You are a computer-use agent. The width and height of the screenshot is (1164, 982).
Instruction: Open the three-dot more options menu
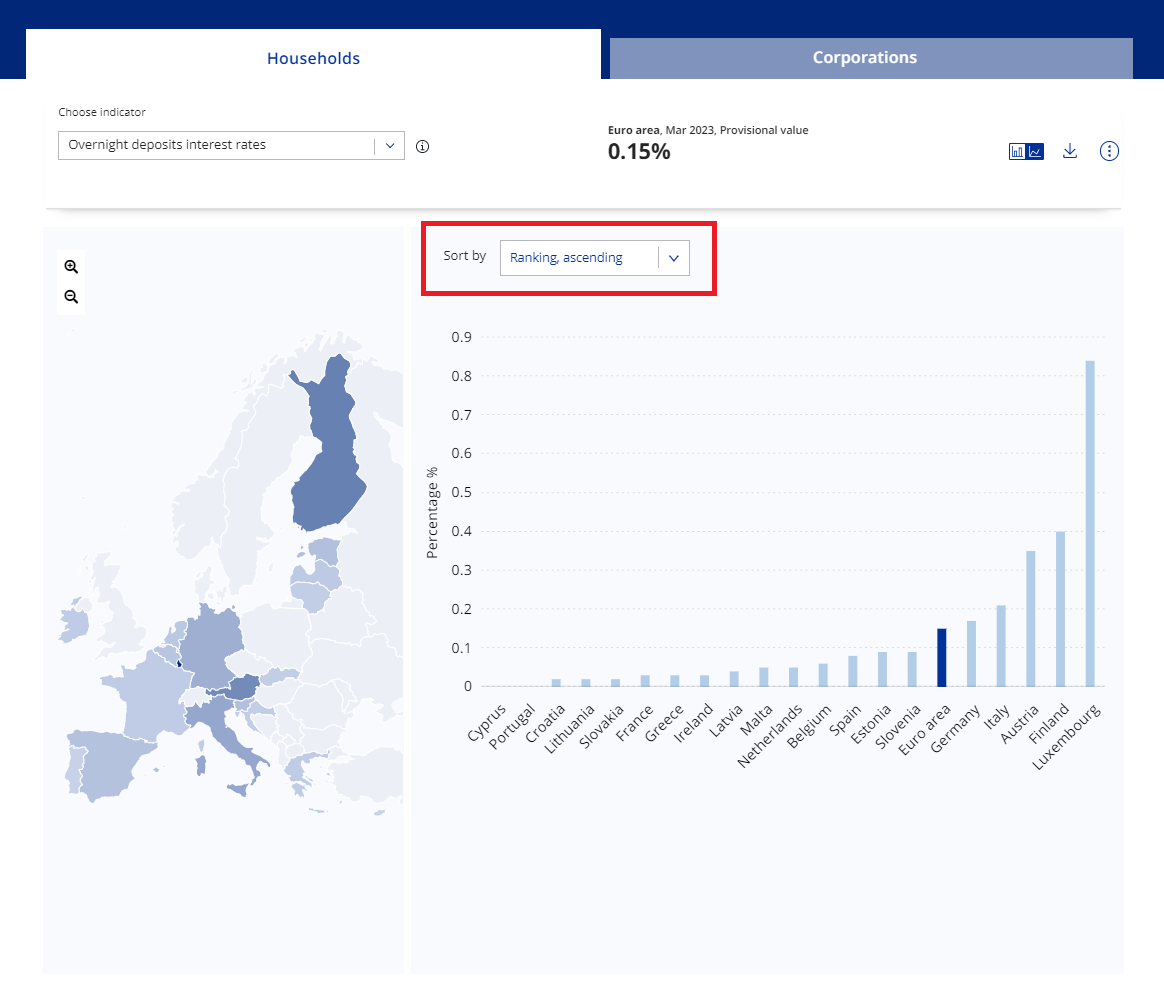pos(1109,151)
